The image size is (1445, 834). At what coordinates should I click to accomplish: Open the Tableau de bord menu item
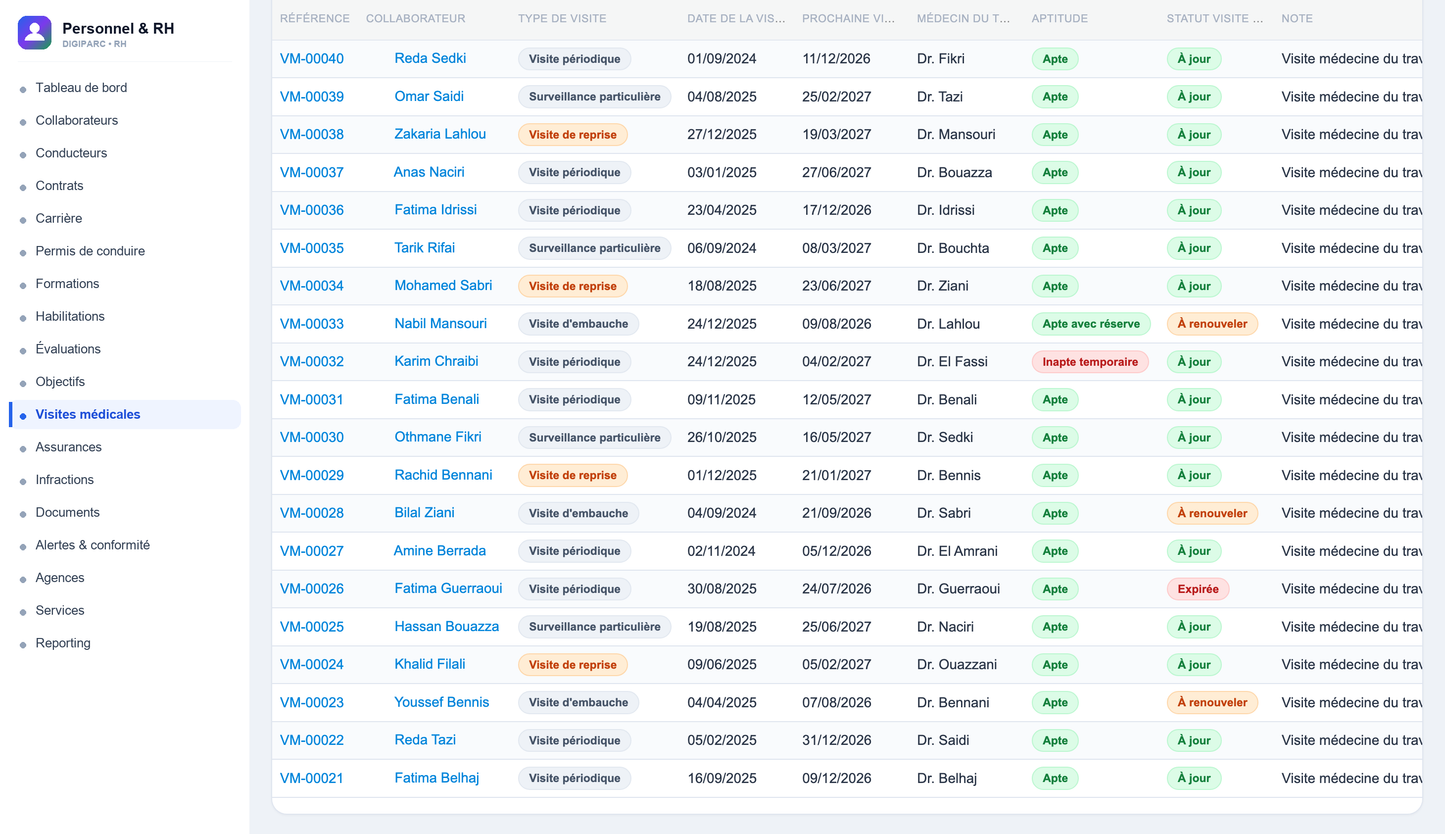(81, 88)
